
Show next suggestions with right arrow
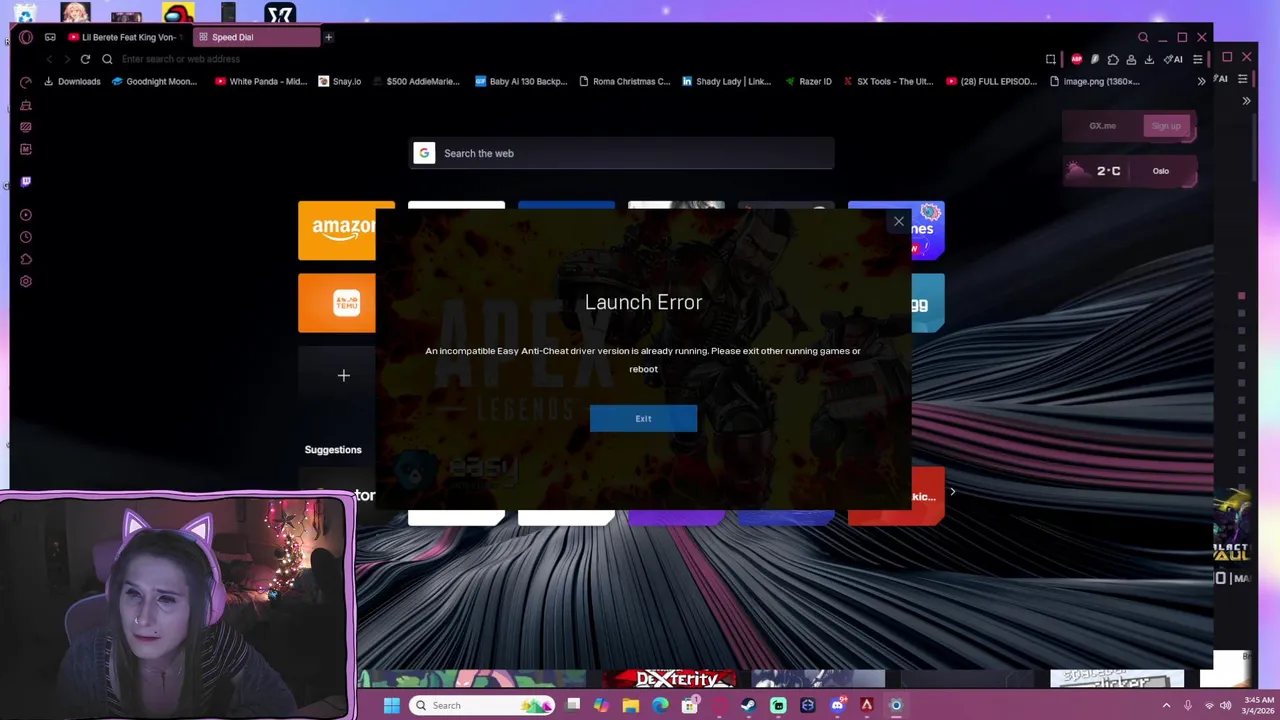pos(952,491)
